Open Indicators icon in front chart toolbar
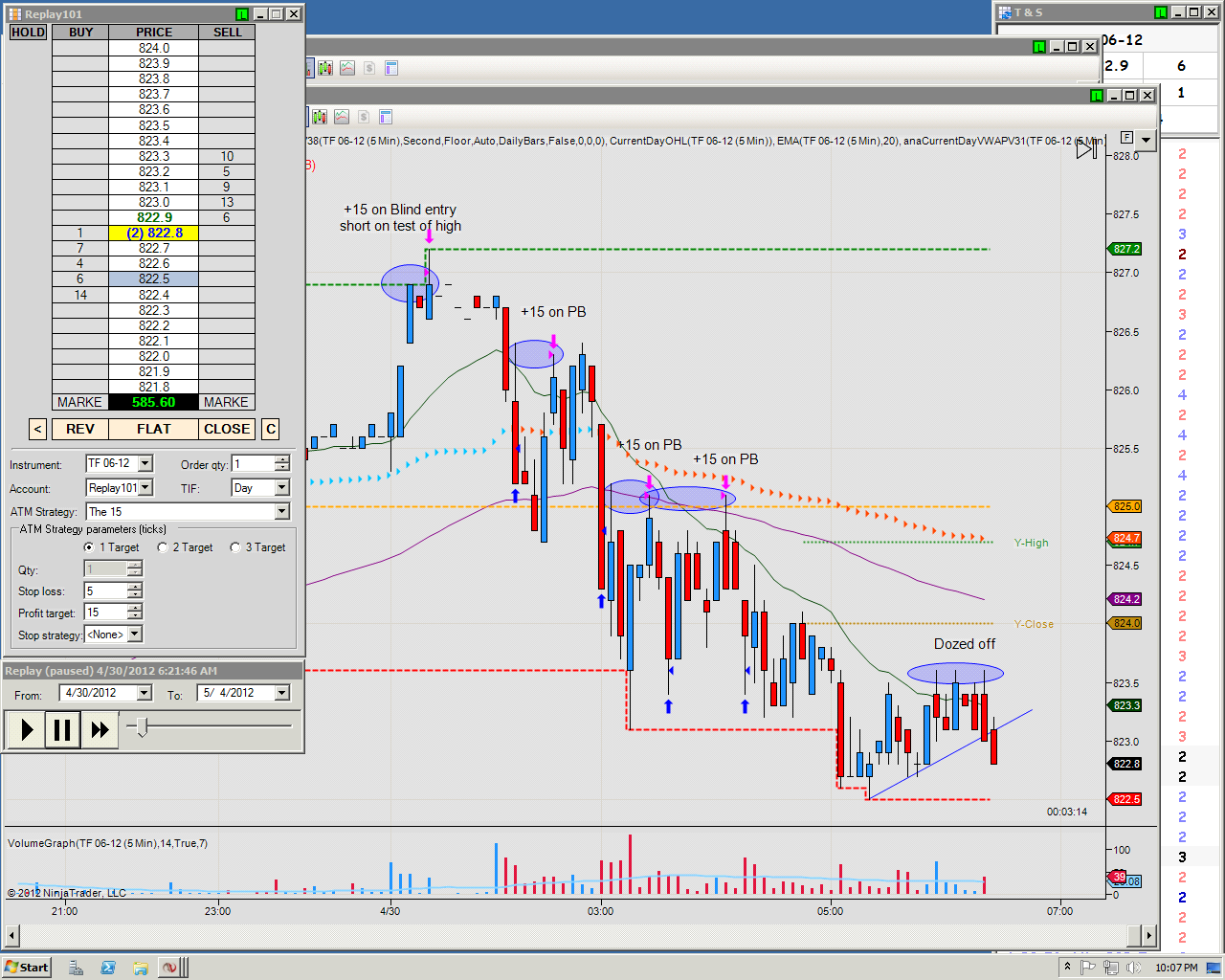 pyautogui.click(x=342, y=117)
